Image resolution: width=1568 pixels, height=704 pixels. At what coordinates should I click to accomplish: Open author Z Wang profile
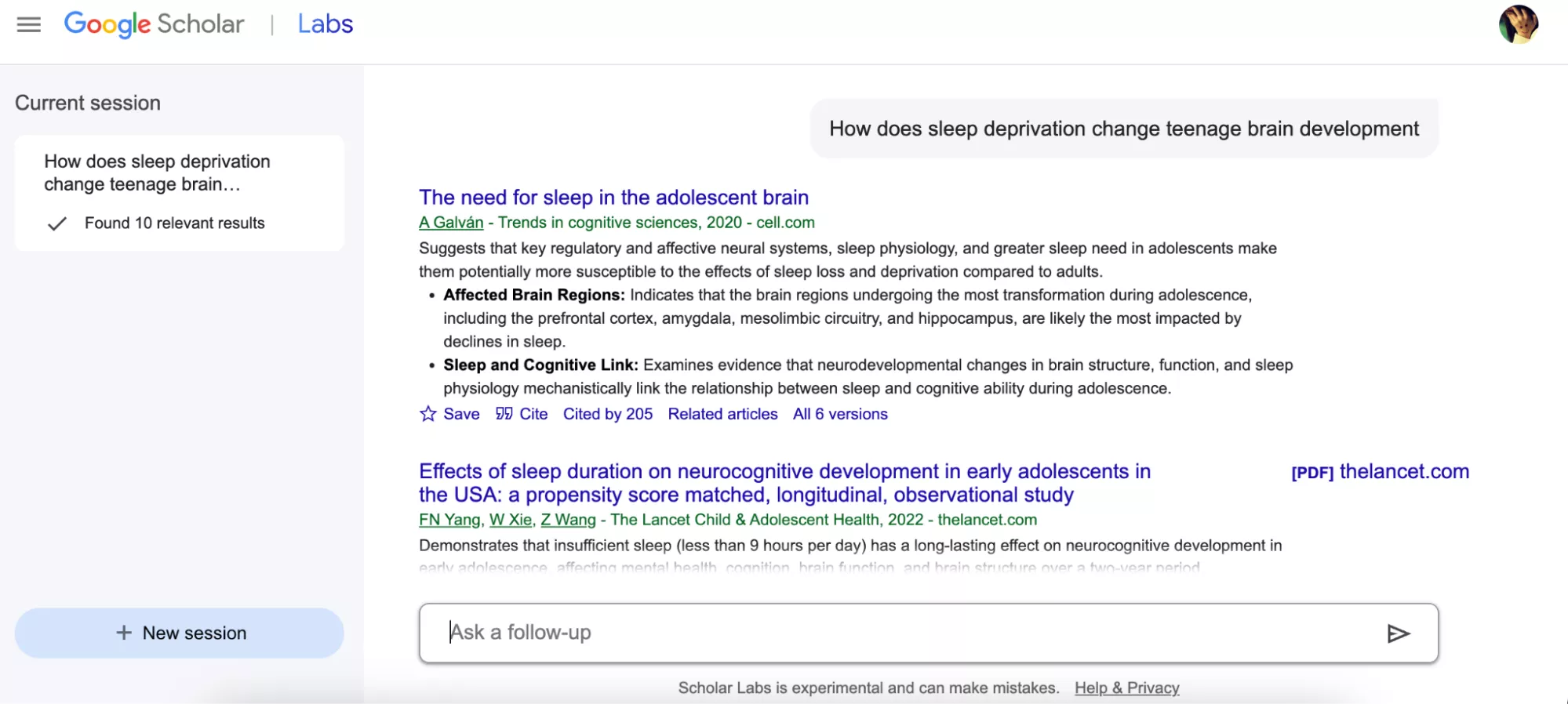pyautogui.click(x=569, y=520)
